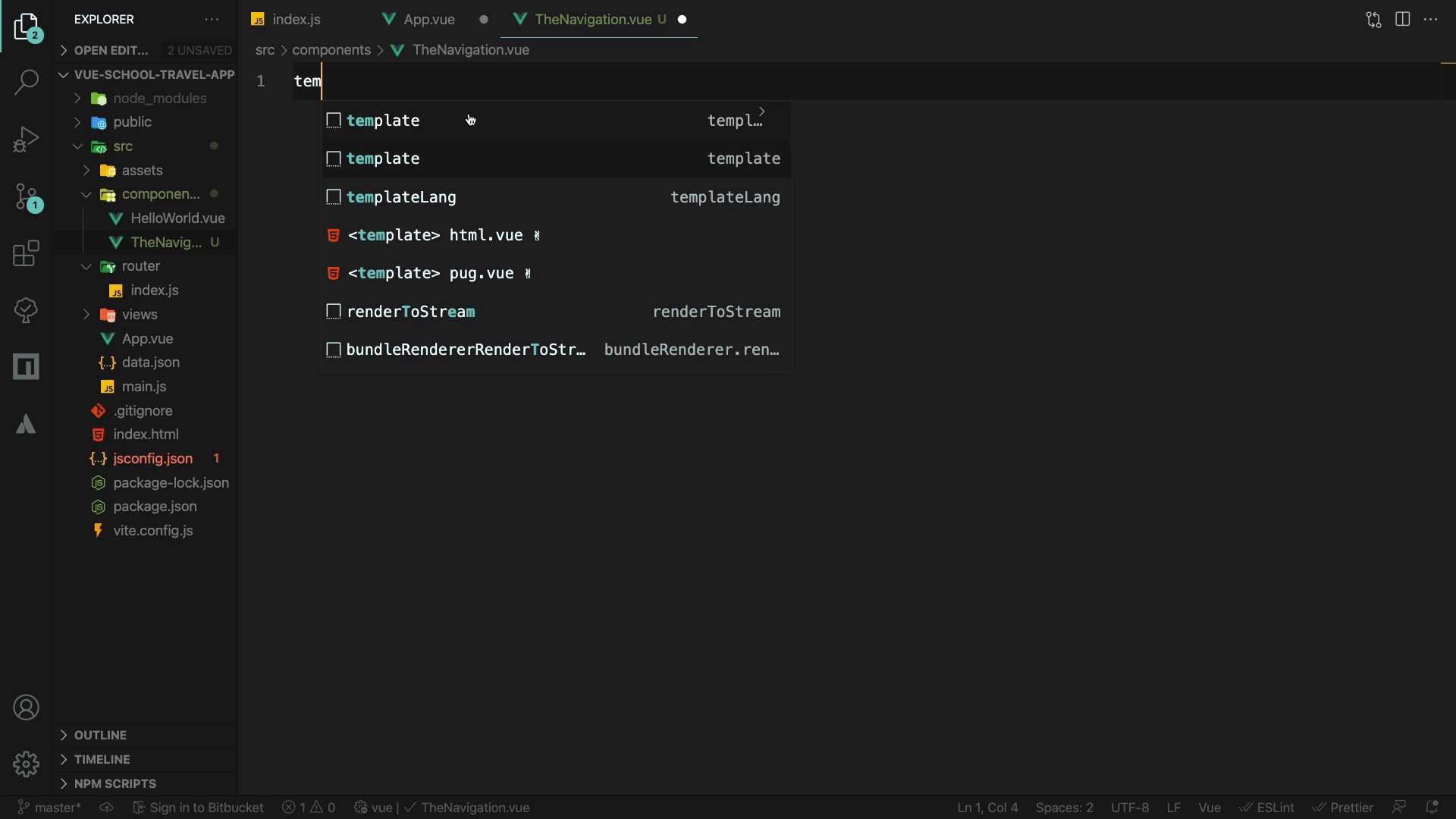Open Source Control view
The height and width of the screenshot is (819, 1456).
27,197
